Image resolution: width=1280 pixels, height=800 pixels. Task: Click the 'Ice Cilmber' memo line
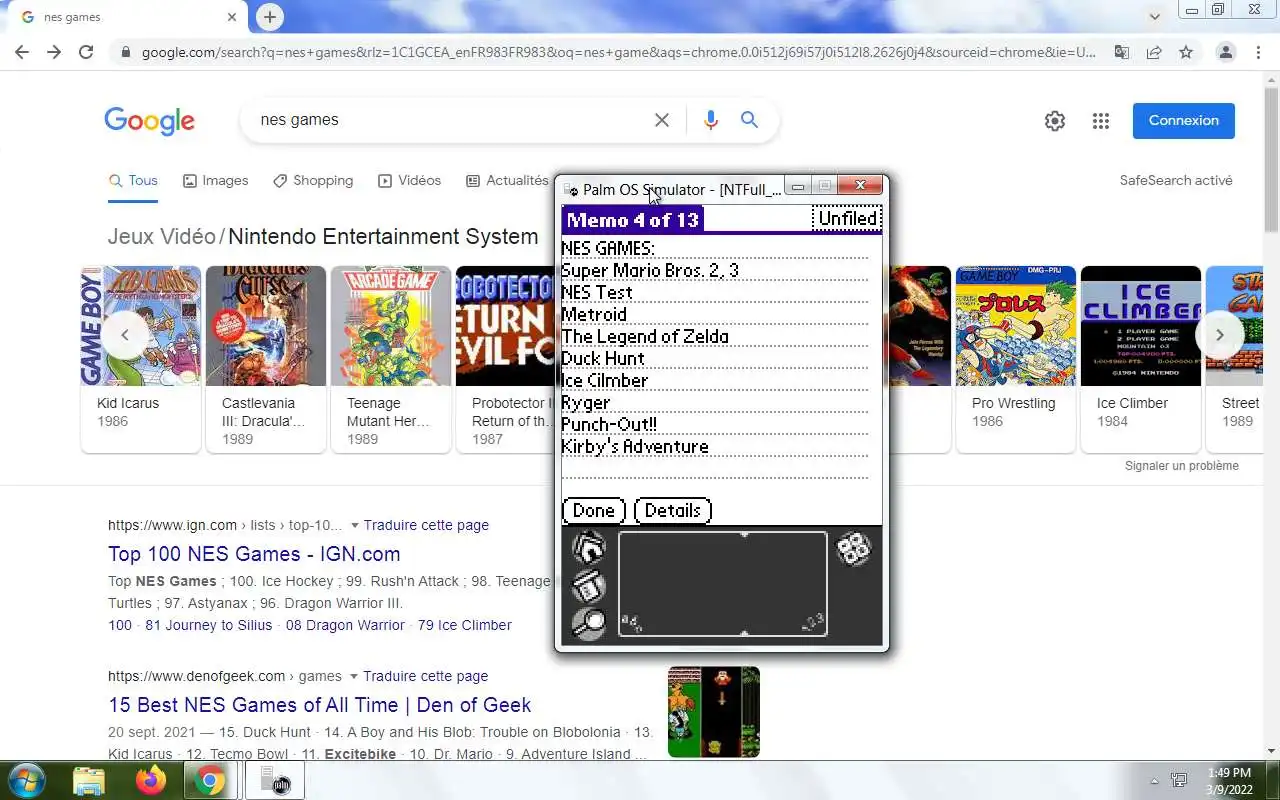click(x=605, y=380)
